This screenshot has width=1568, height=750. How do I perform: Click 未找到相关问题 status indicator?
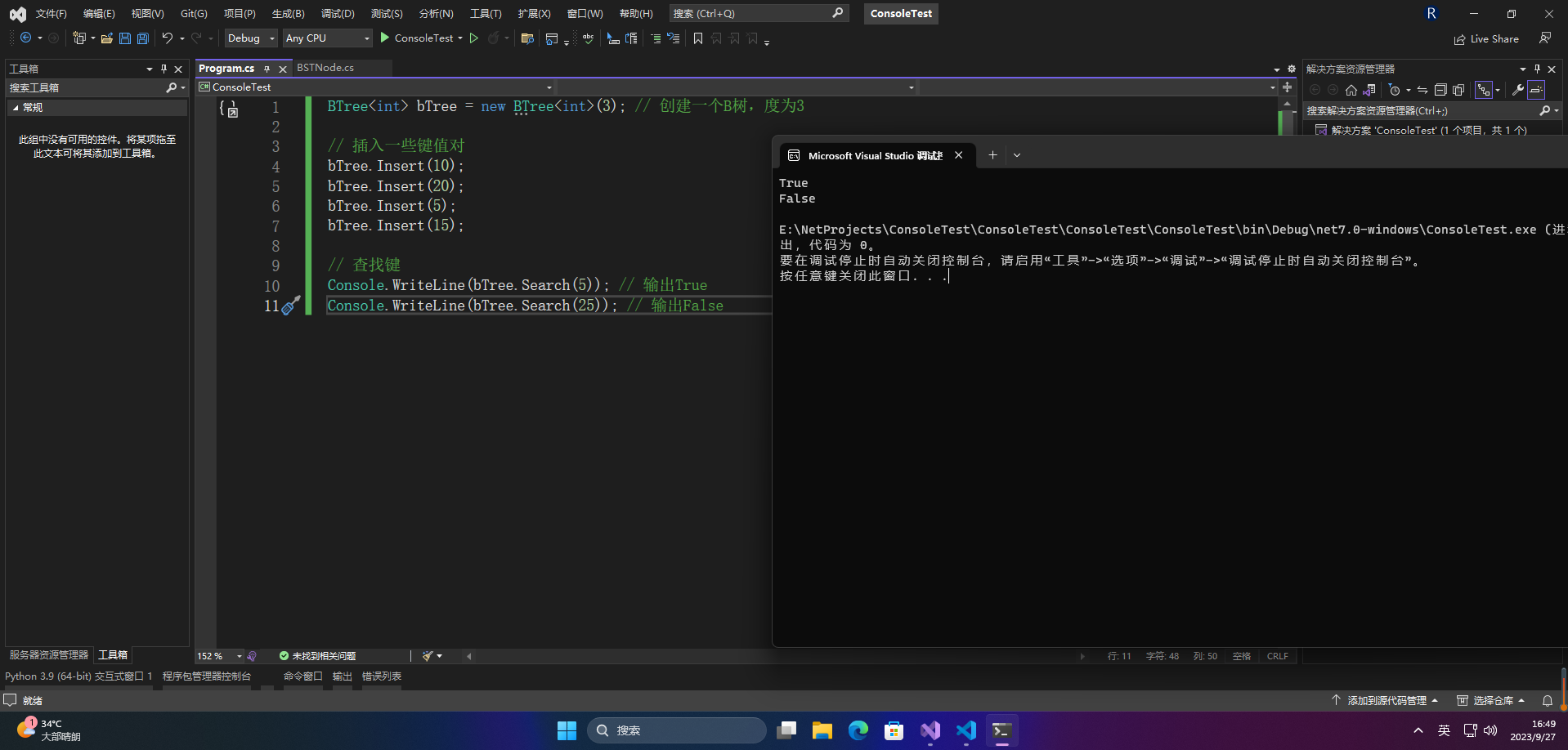point(318,656)
